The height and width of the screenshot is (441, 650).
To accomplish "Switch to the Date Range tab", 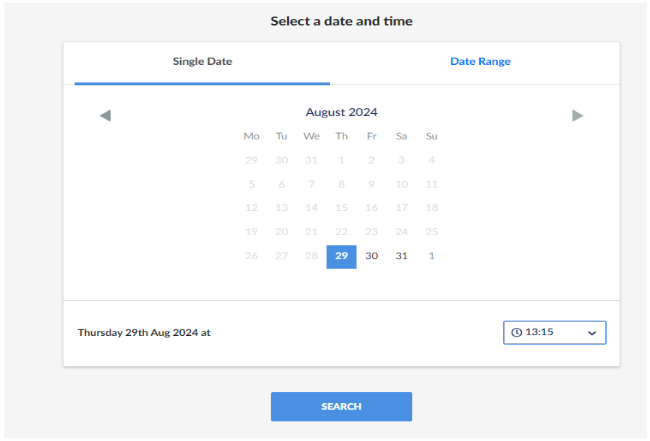I will click(480, 62).
